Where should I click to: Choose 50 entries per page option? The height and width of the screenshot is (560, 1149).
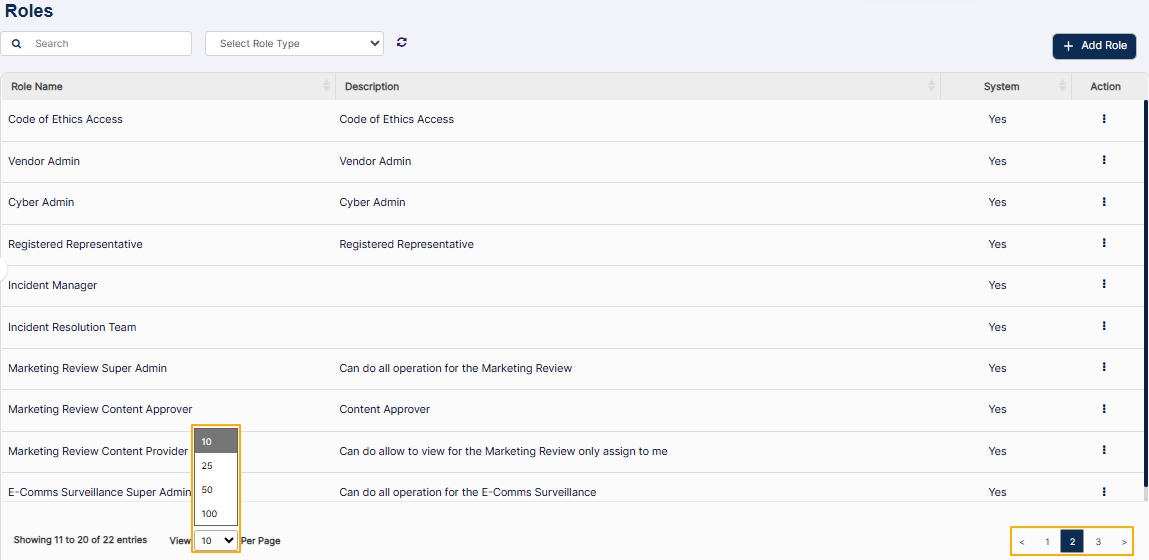(216, 490)
